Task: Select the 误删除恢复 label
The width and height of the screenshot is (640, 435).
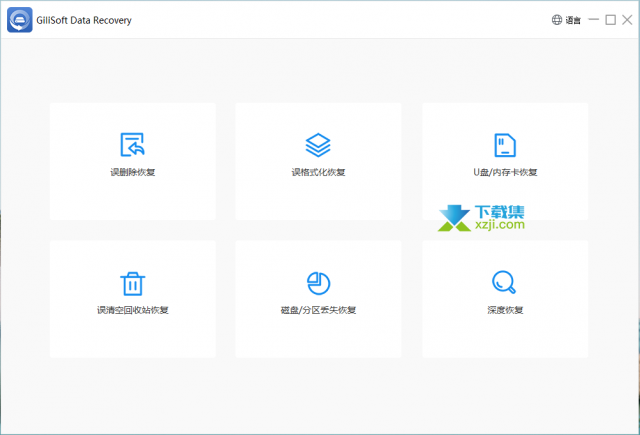Action: click(x=133, y=172)
